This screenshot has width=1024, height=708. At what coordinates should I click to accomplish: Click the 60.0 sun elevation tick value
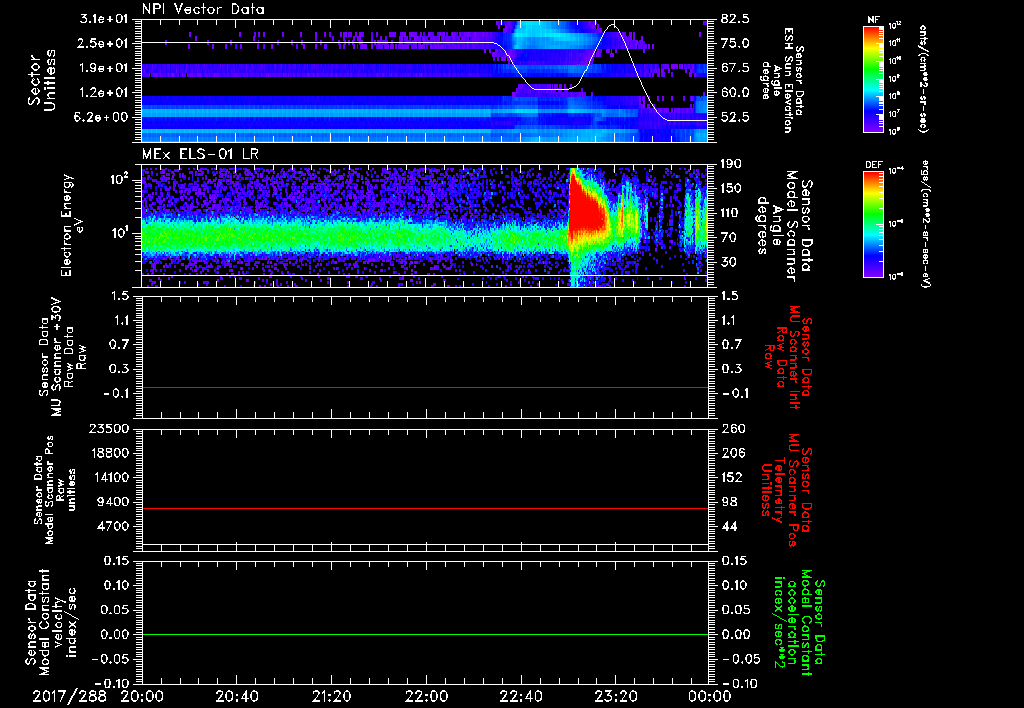736,93
